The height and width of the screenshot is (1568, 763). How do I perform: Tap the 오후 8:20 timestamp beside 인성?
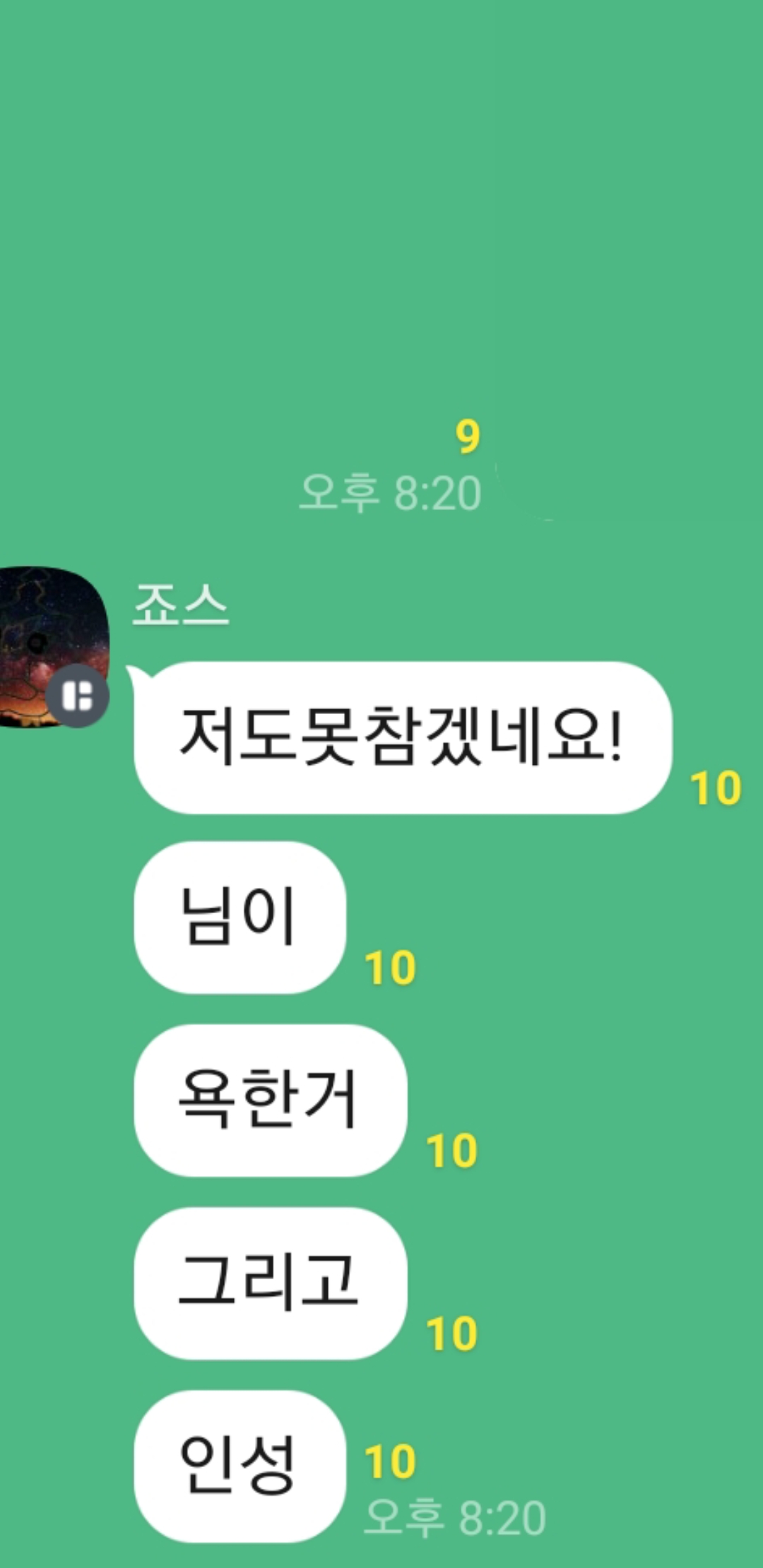coord(455,1517)
